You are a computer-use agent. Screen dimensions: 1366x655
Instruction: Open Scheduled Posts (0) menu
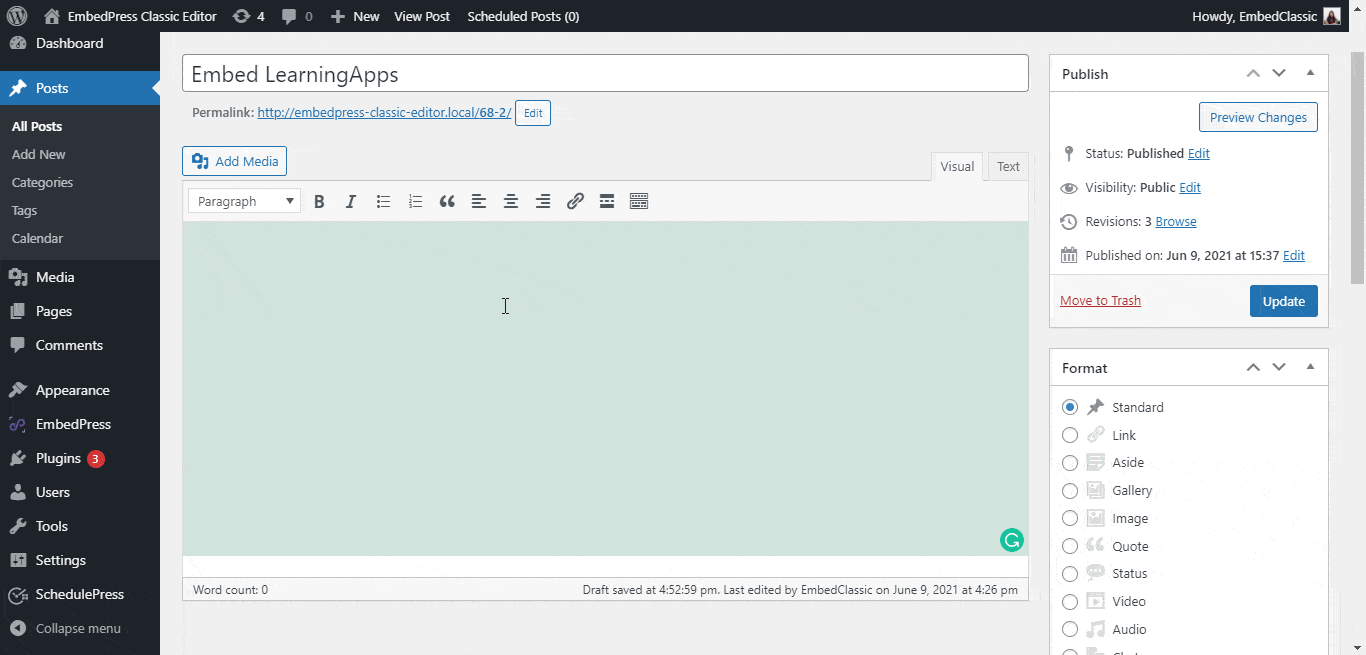pyautogui.click(x=523, y=16)
